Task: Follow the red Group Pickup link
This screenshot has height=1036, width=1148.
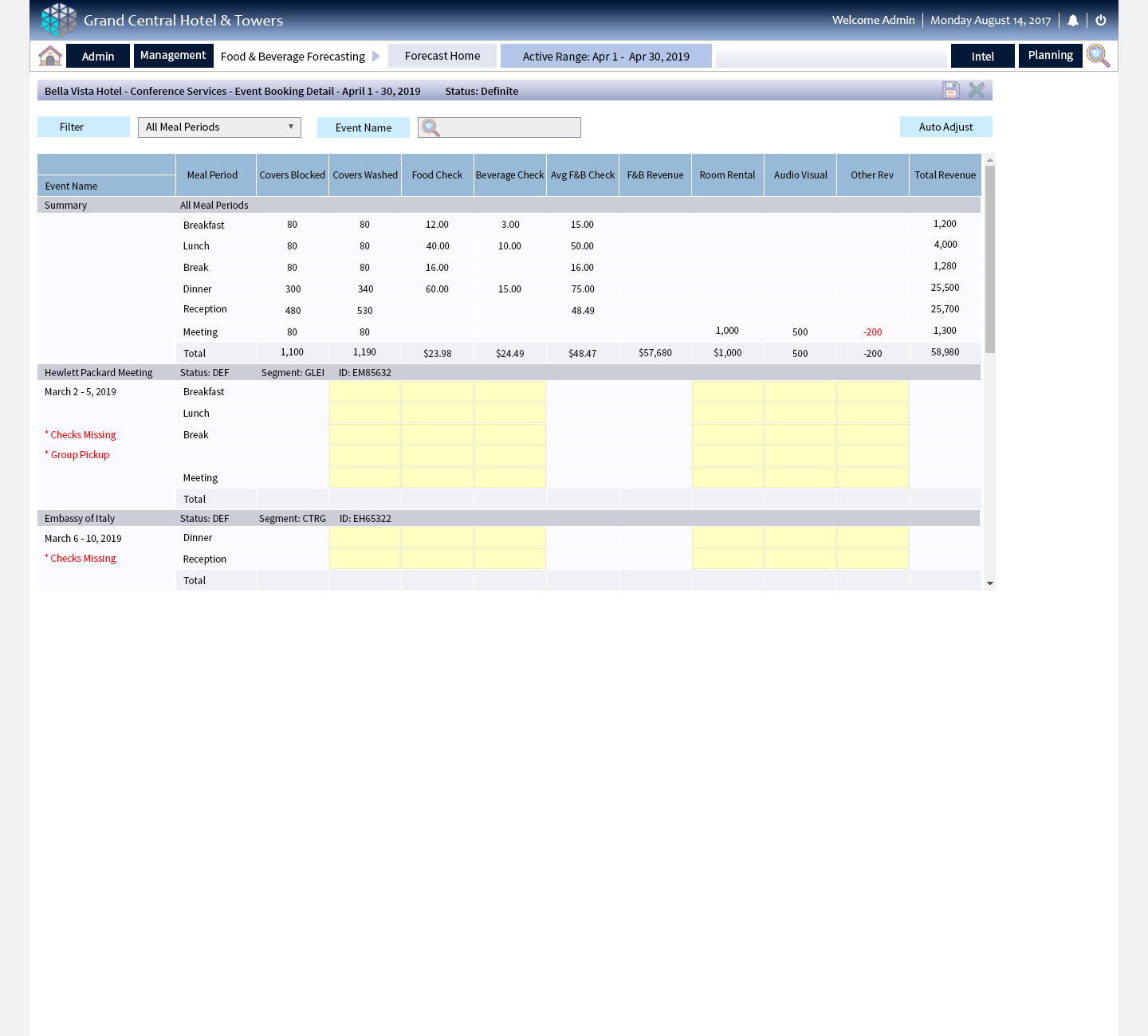Action: click(80, 455)
